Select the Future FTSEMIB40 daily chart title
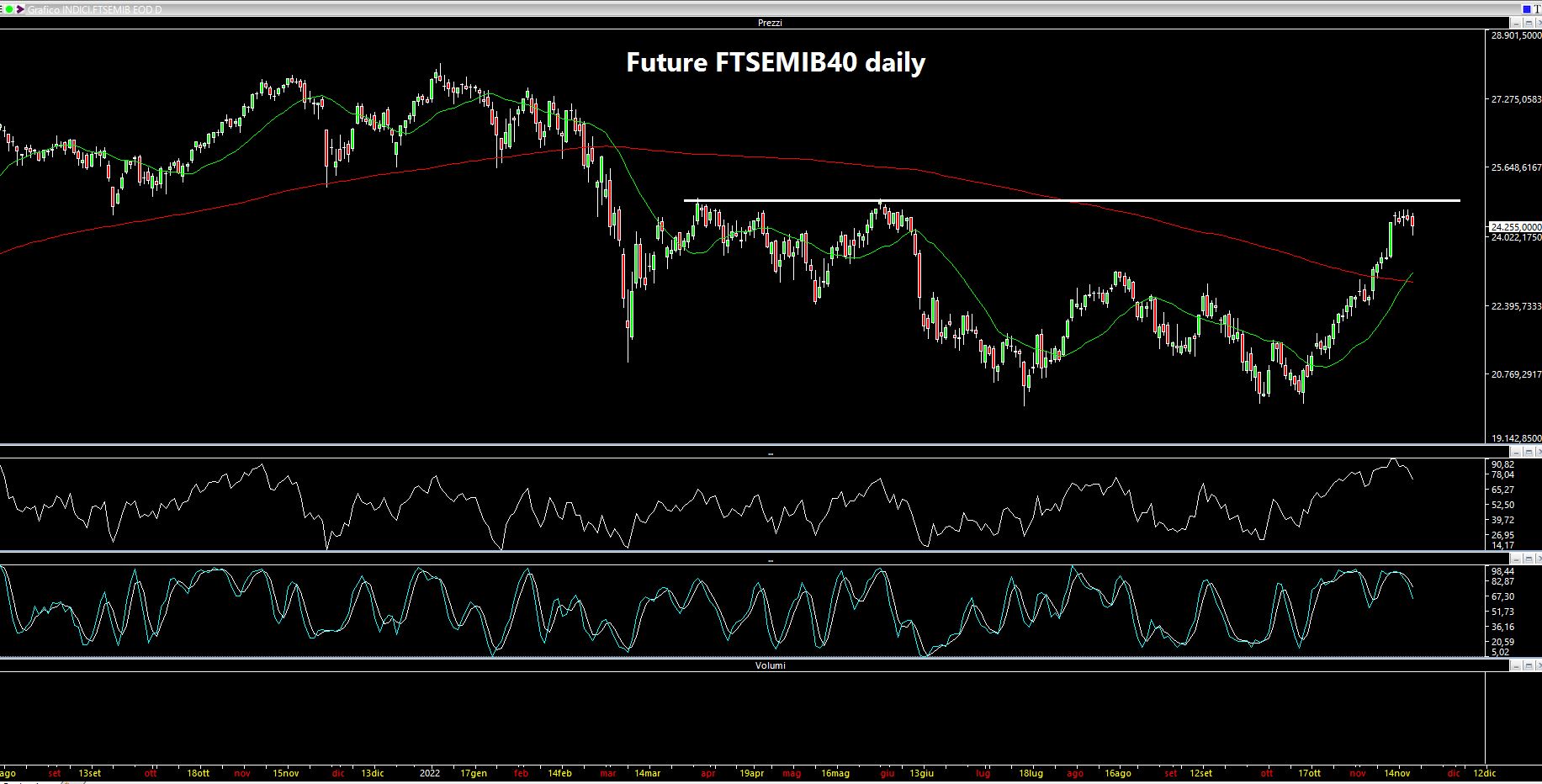 [776, 62]
